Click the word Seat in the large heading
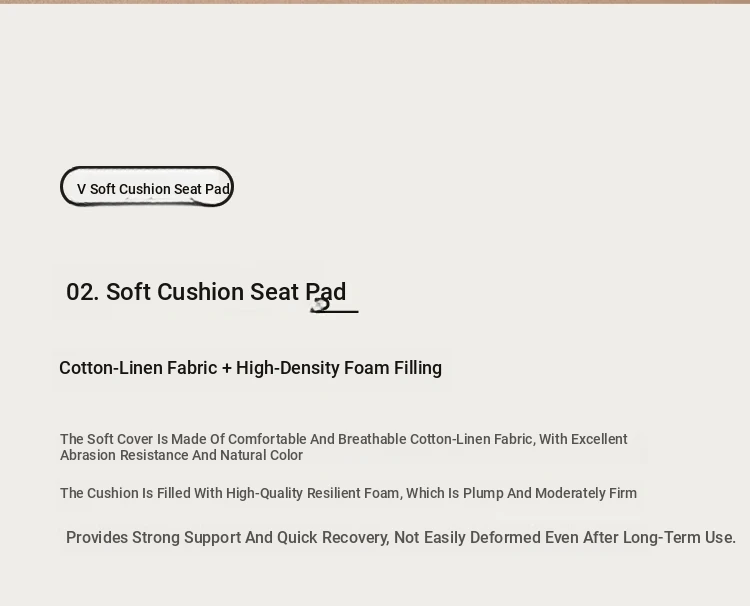 pyautogui.click(x=275, y=292)
